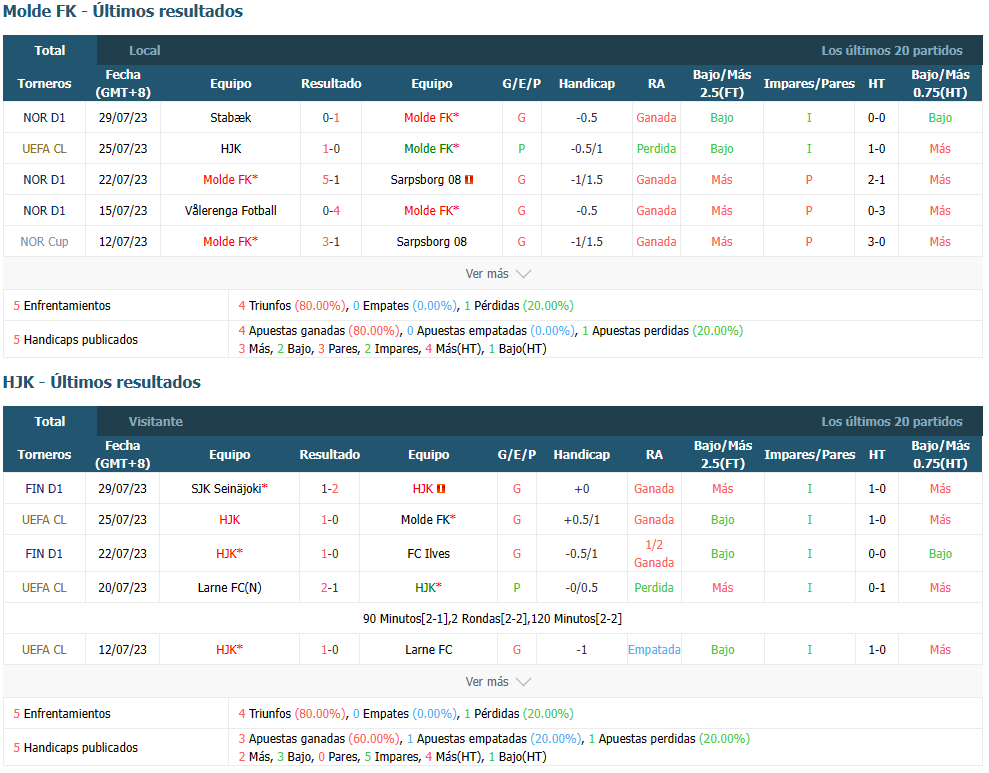Open the Stabæk team link
The image size is (989, 773).
coord(231,118)
